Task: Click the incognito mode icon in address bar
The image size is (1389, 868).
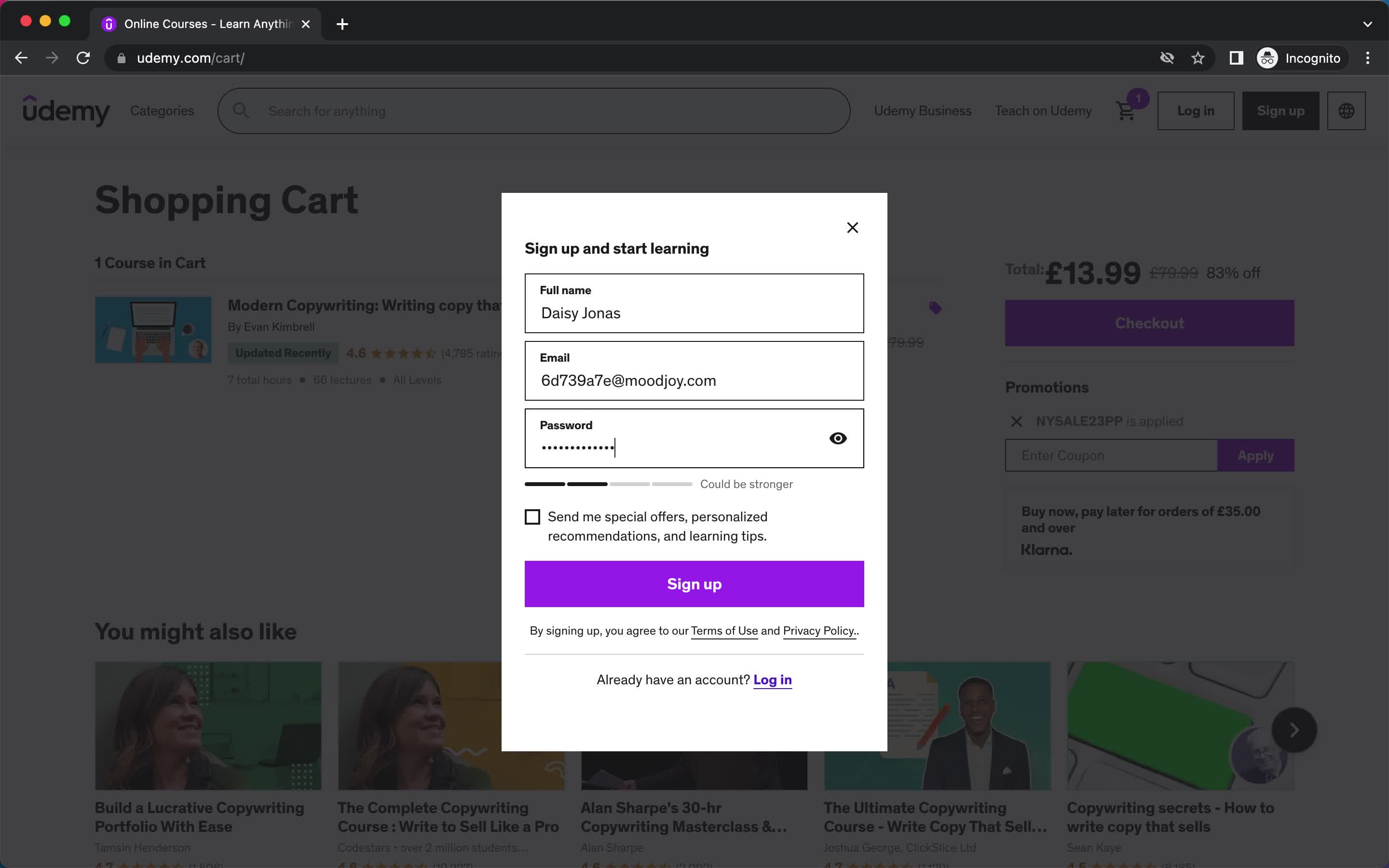Action: click(x=1268, y=57)
